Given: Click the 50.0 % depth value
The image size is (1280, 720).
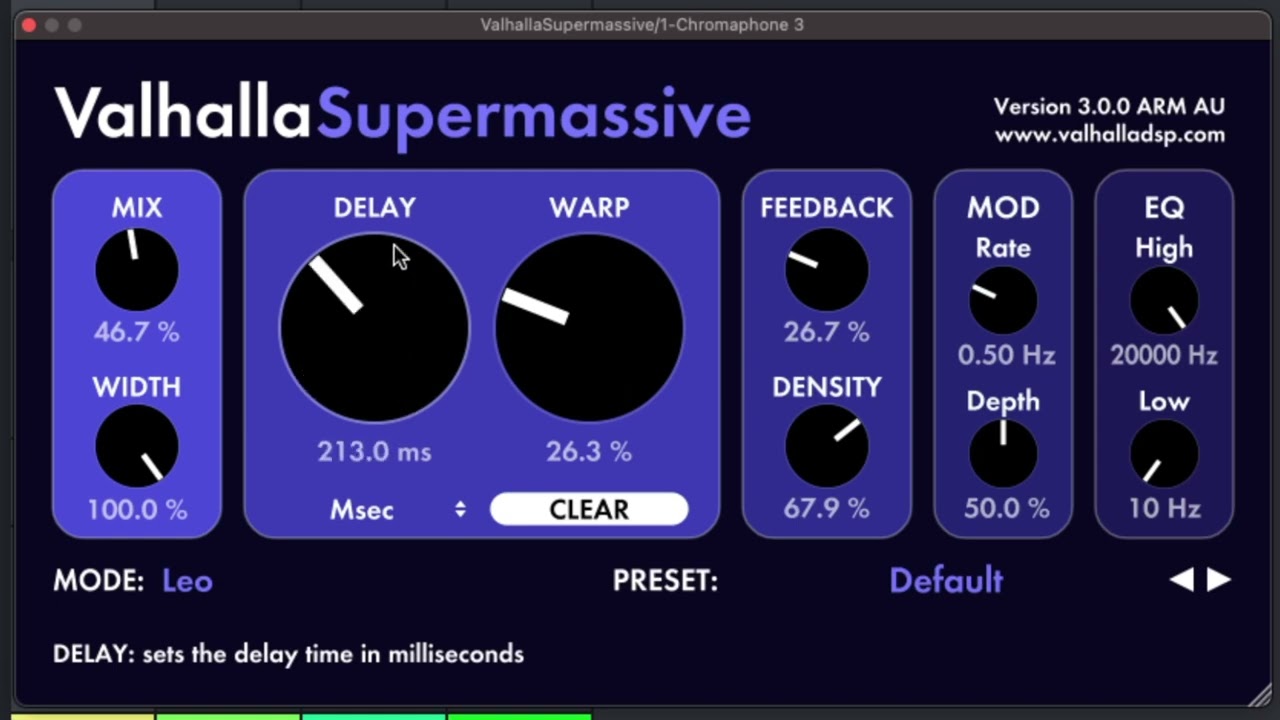Looking at the screenshot, I should (1006, 508).
